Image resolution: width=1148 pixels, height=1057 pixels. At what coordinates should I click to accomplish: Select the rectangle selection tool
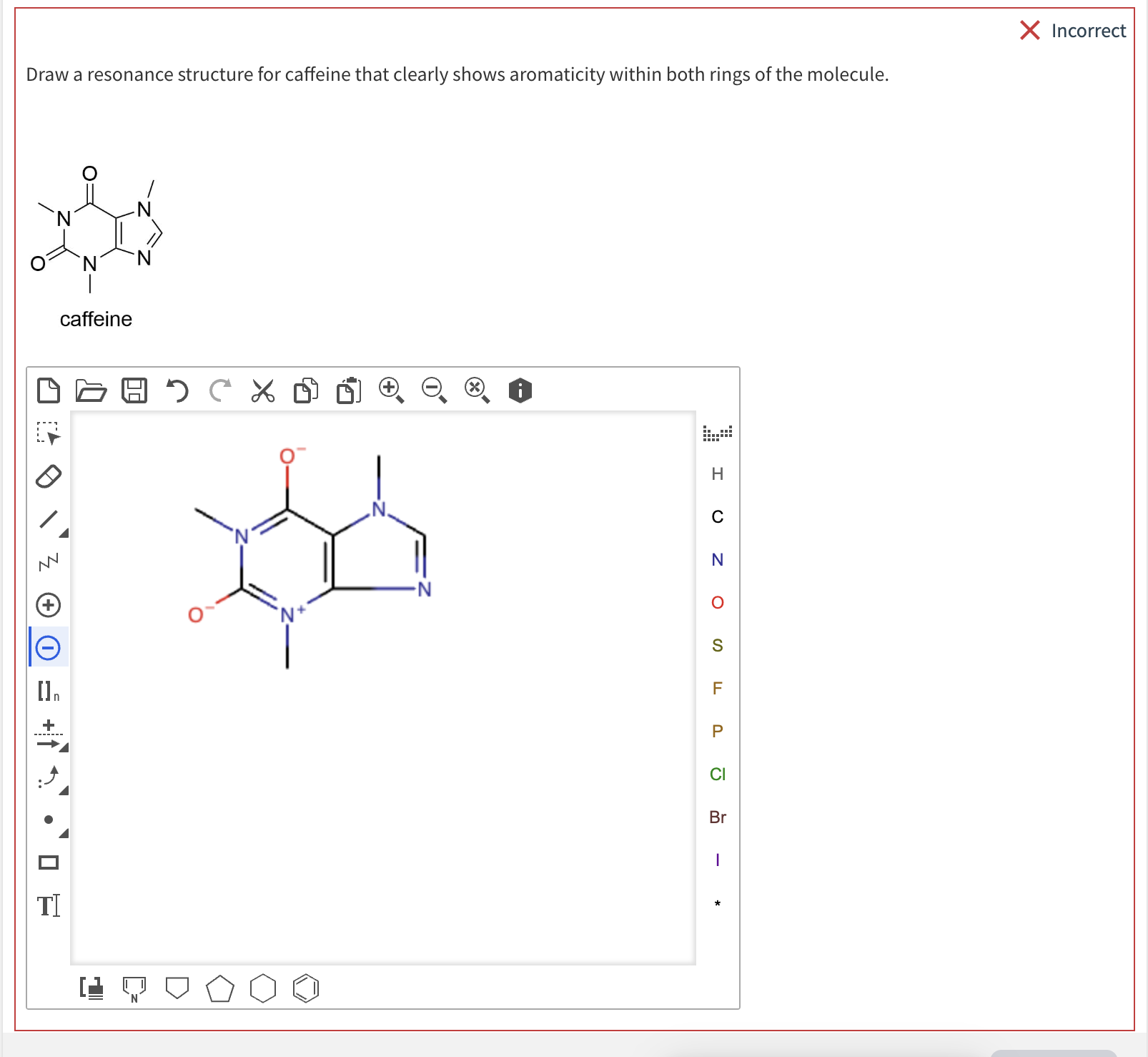49,433
